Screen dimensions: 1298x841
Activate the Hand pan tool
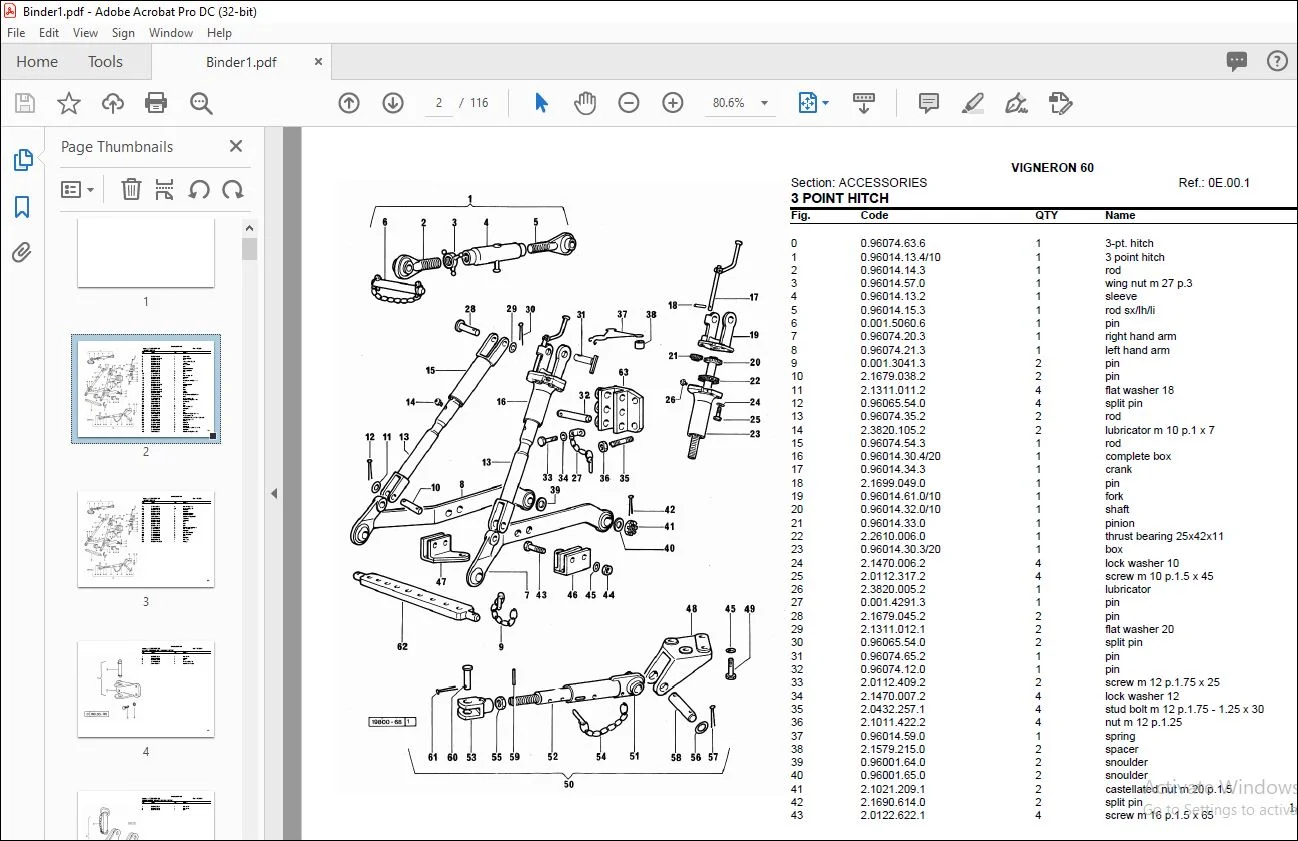click(585, 103)
